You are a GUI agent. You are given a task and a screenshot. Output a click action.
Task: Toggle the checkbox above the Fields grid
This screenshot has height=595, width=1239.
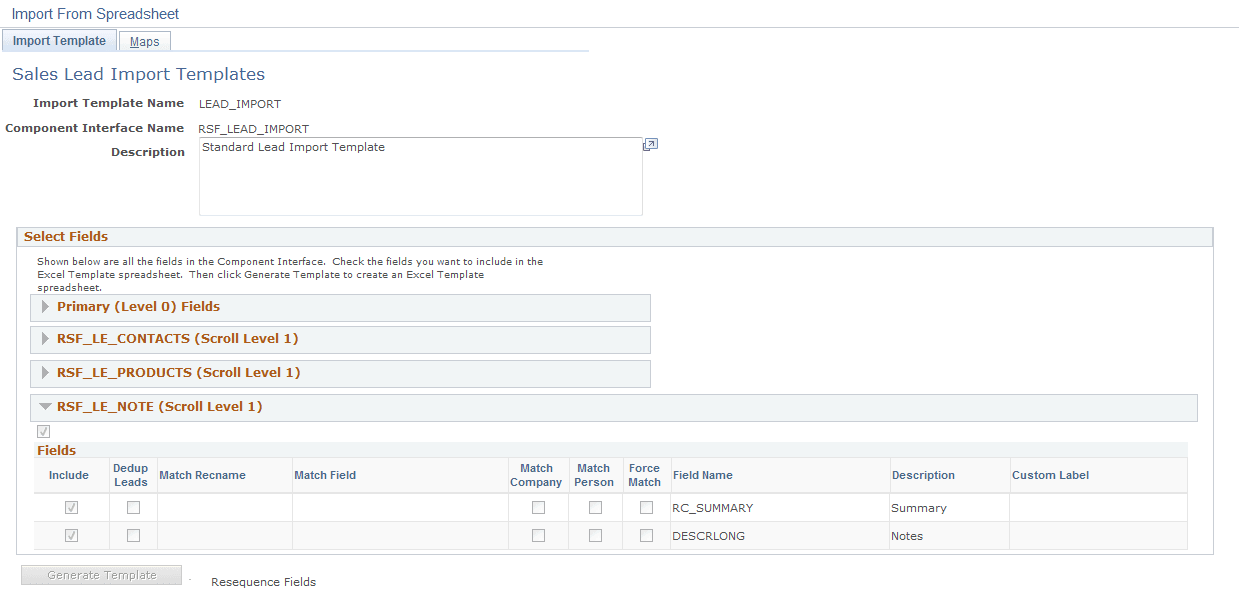pos(43,431)
